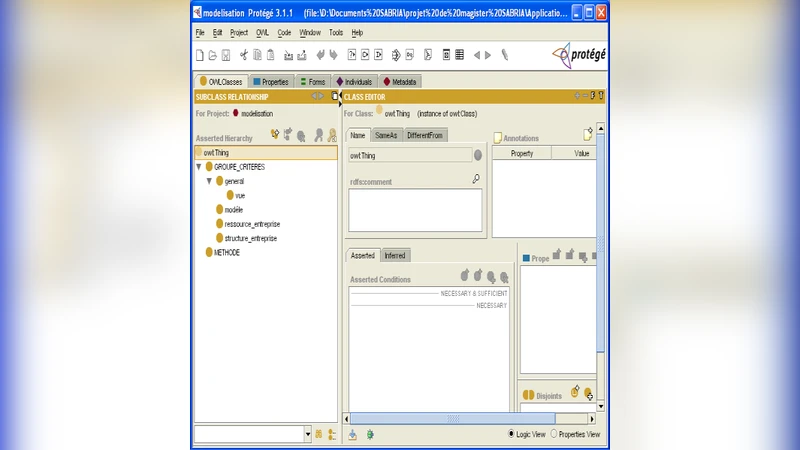Click the create subclass icon in Asserted Hierarchy

275,133
